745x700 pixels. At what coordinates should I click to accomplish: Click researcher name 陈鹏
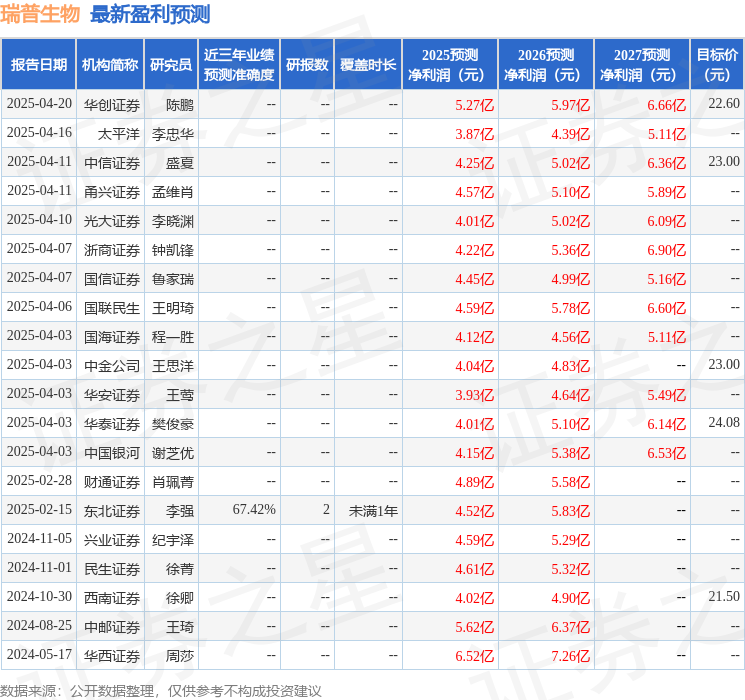(180, 105)
